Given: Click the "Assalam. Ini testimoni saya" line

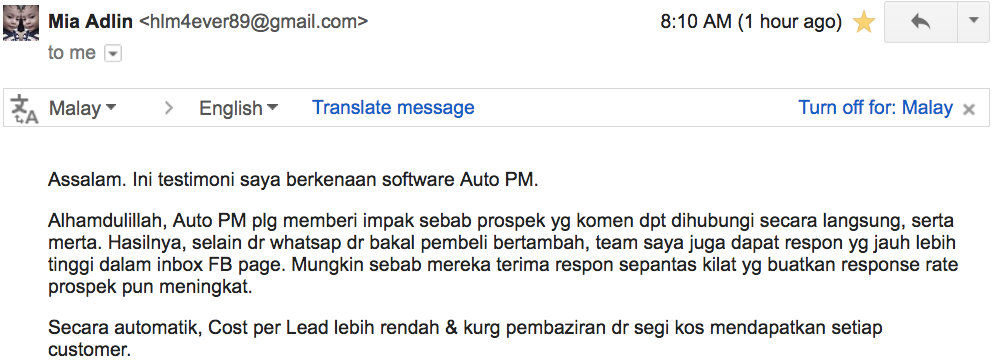Looking at the screenshot, I should click(293, 180).
